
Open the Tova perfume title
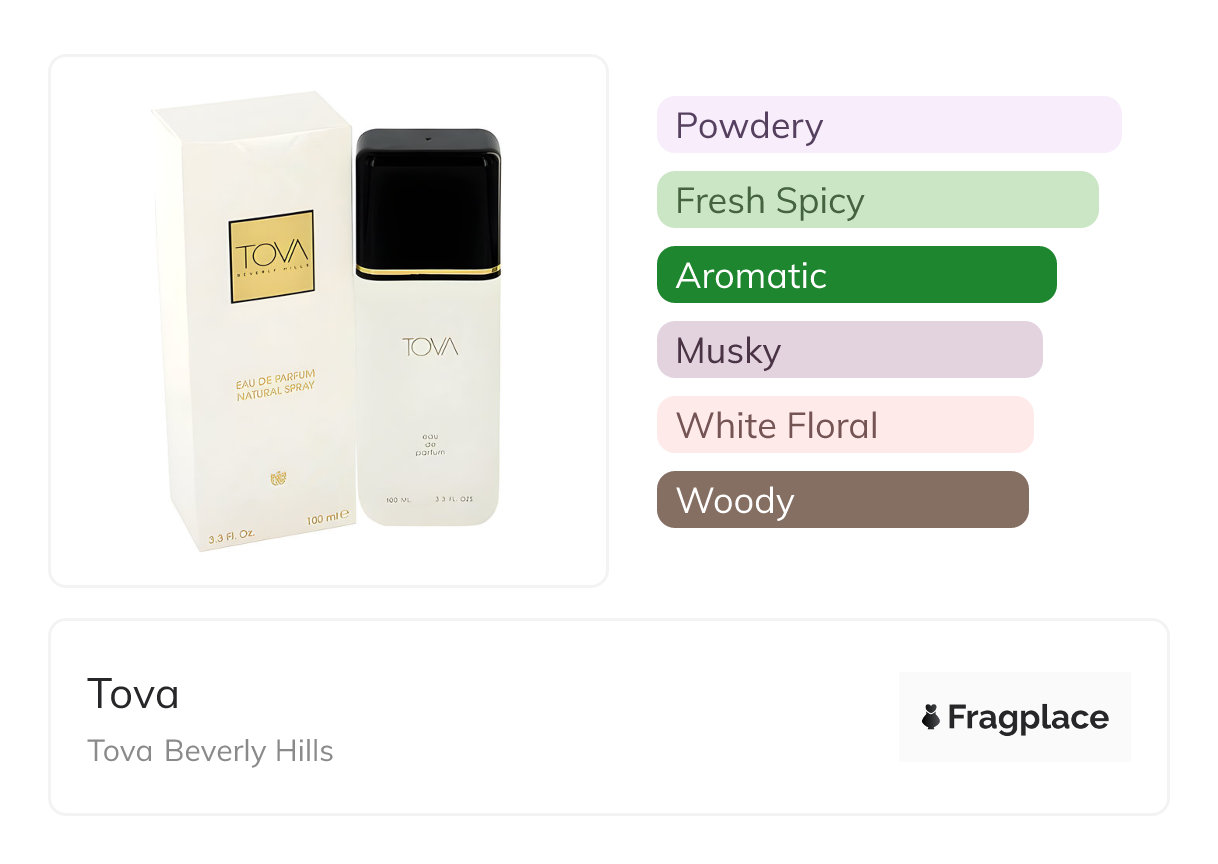coord(133,693)
